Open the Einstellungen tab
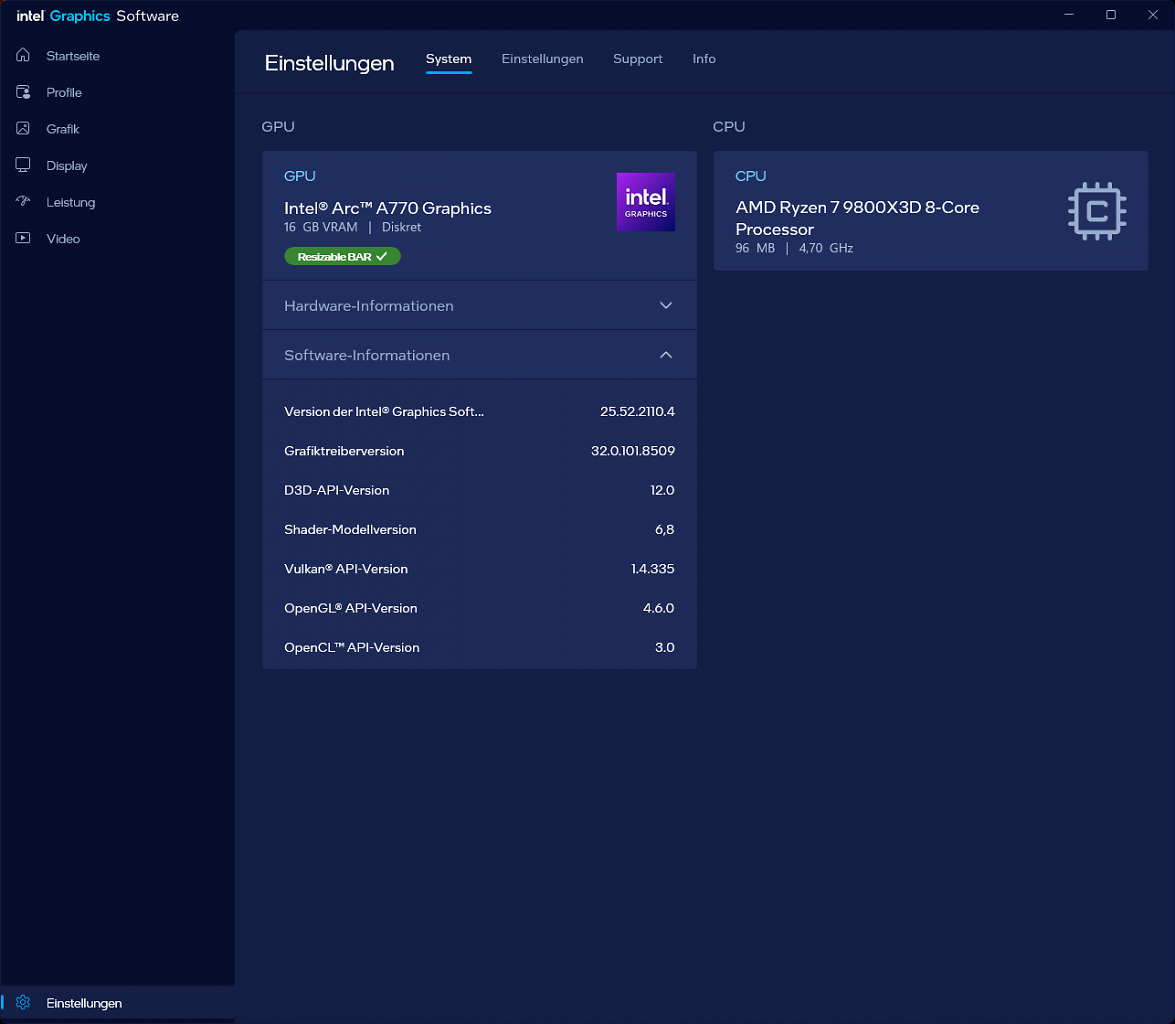The image size is (1175, 1024). pyautogui.click(x=543, y=58)
